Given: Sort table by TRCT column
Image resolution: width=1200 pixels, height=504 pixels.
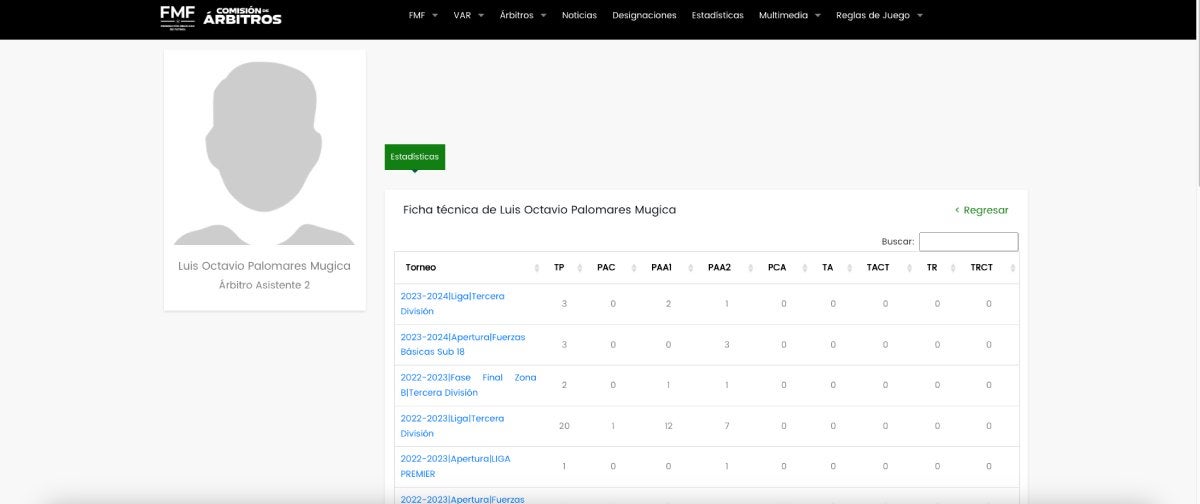Looking at the screenshot, I should click(x=981, y=267).
